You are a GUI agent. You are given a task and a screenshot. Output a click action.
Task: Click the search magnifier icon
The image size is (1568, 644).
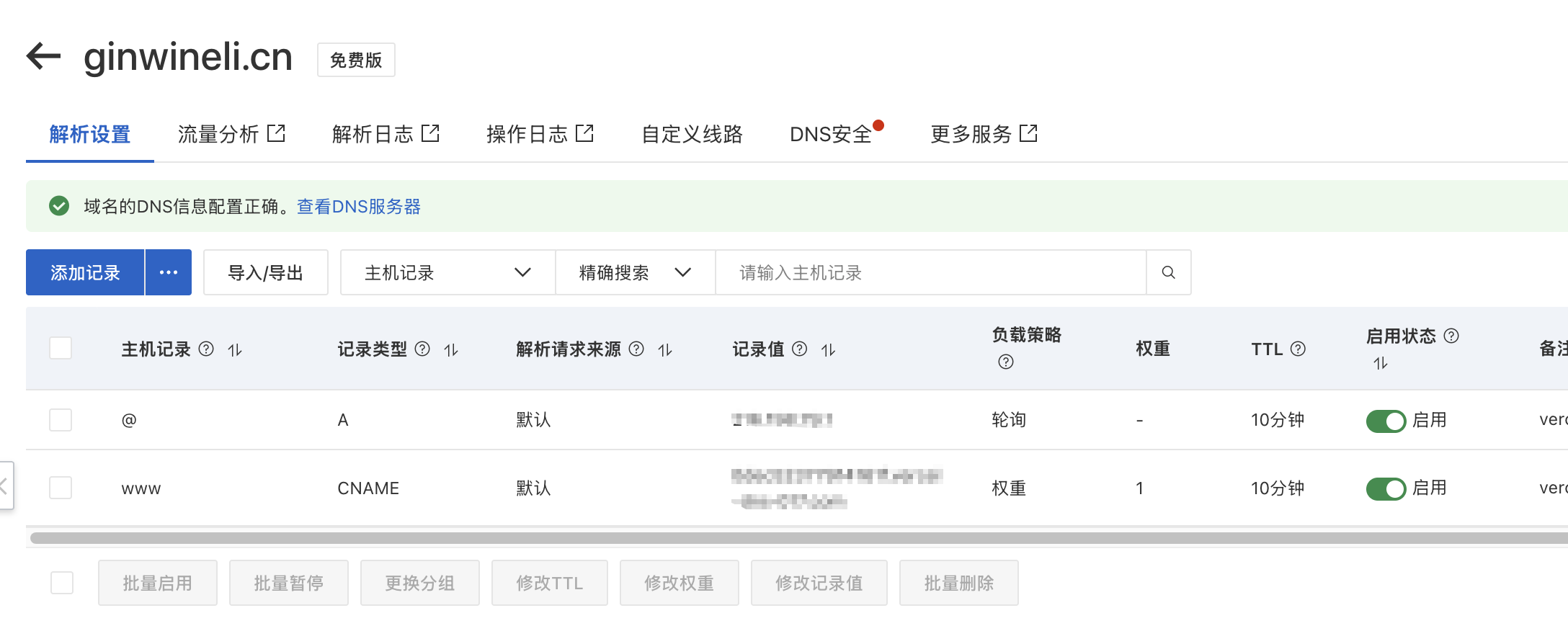point(1168,272)
